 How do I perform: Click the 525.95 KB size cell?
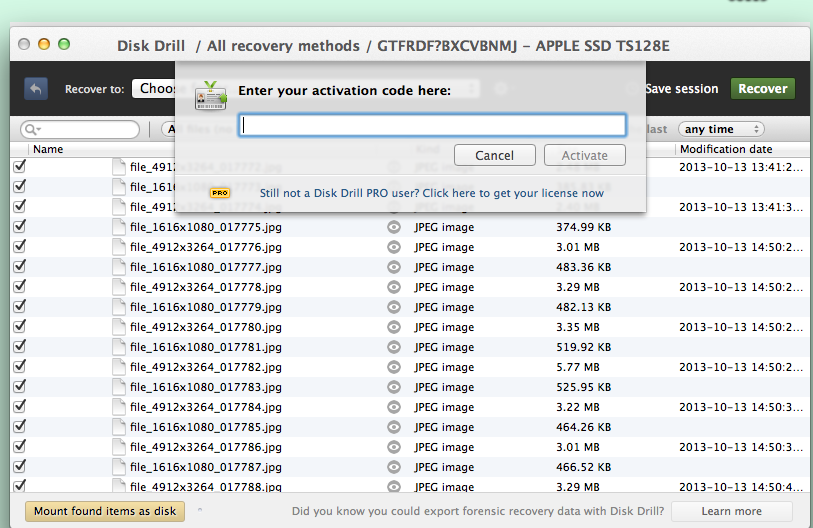tap(583, 387)
